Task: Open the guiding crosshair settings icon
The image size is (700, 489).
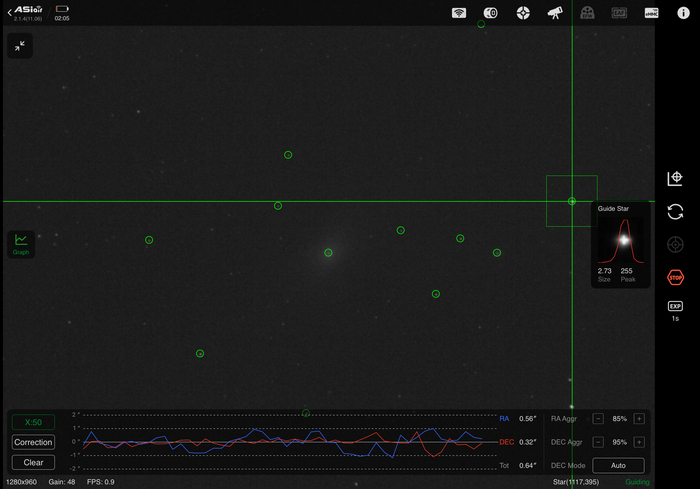Action: (x=522, y=13)
